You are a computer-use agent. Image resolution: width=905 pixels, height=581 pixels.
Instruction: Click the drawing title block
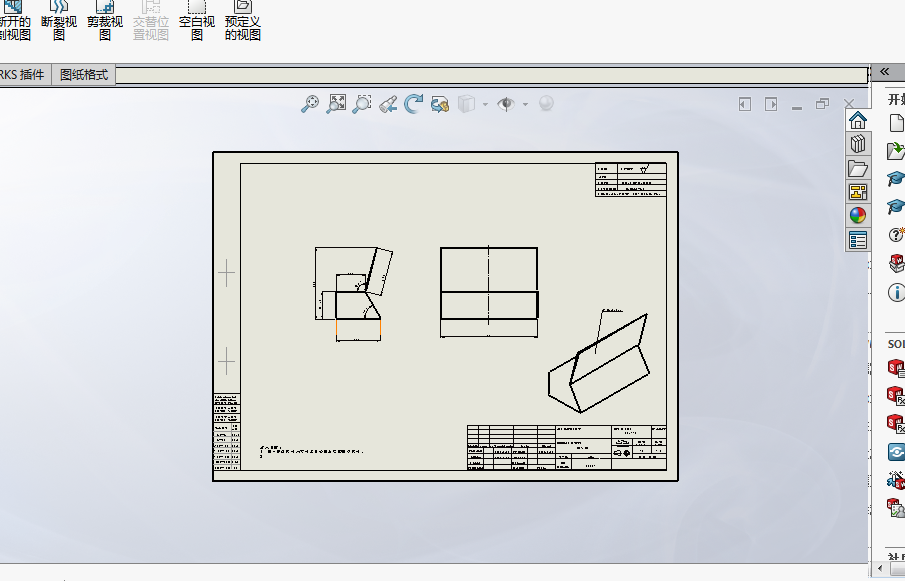point(567,448)
